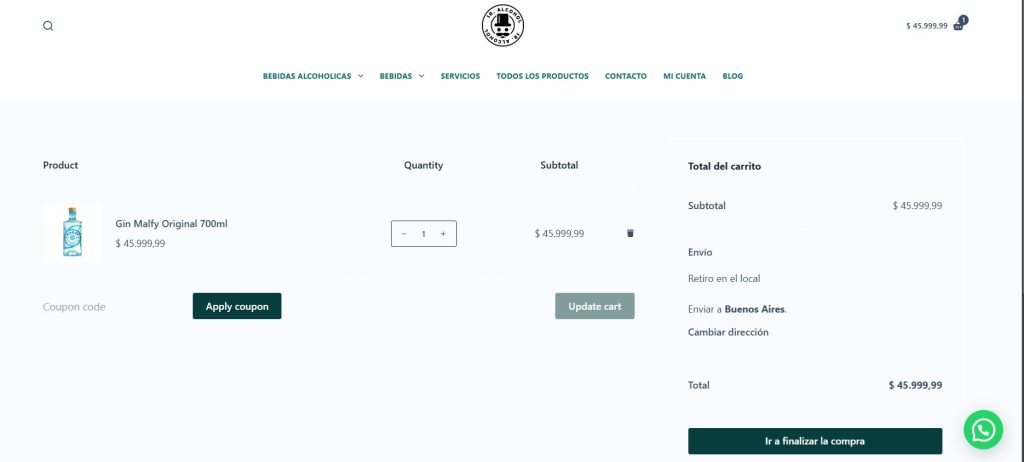Open the Servicios menu item
This screenshot has width=1024, height=462.
click(x=460, y=76)
